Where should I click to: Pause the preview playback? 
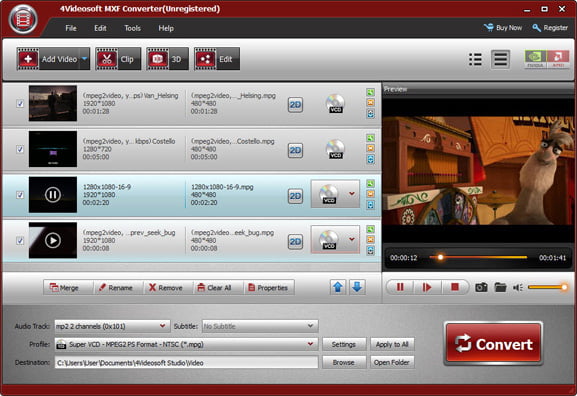[400, 287]
